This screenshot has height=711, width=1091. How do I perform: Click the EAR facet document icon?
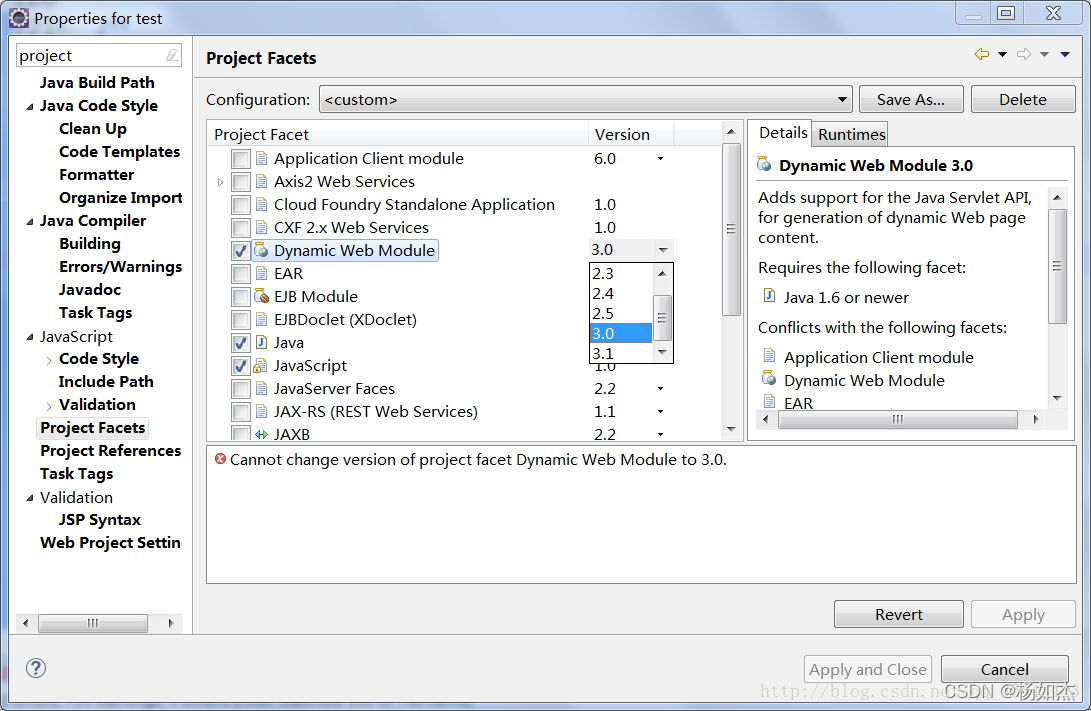[x=261, y=273]
